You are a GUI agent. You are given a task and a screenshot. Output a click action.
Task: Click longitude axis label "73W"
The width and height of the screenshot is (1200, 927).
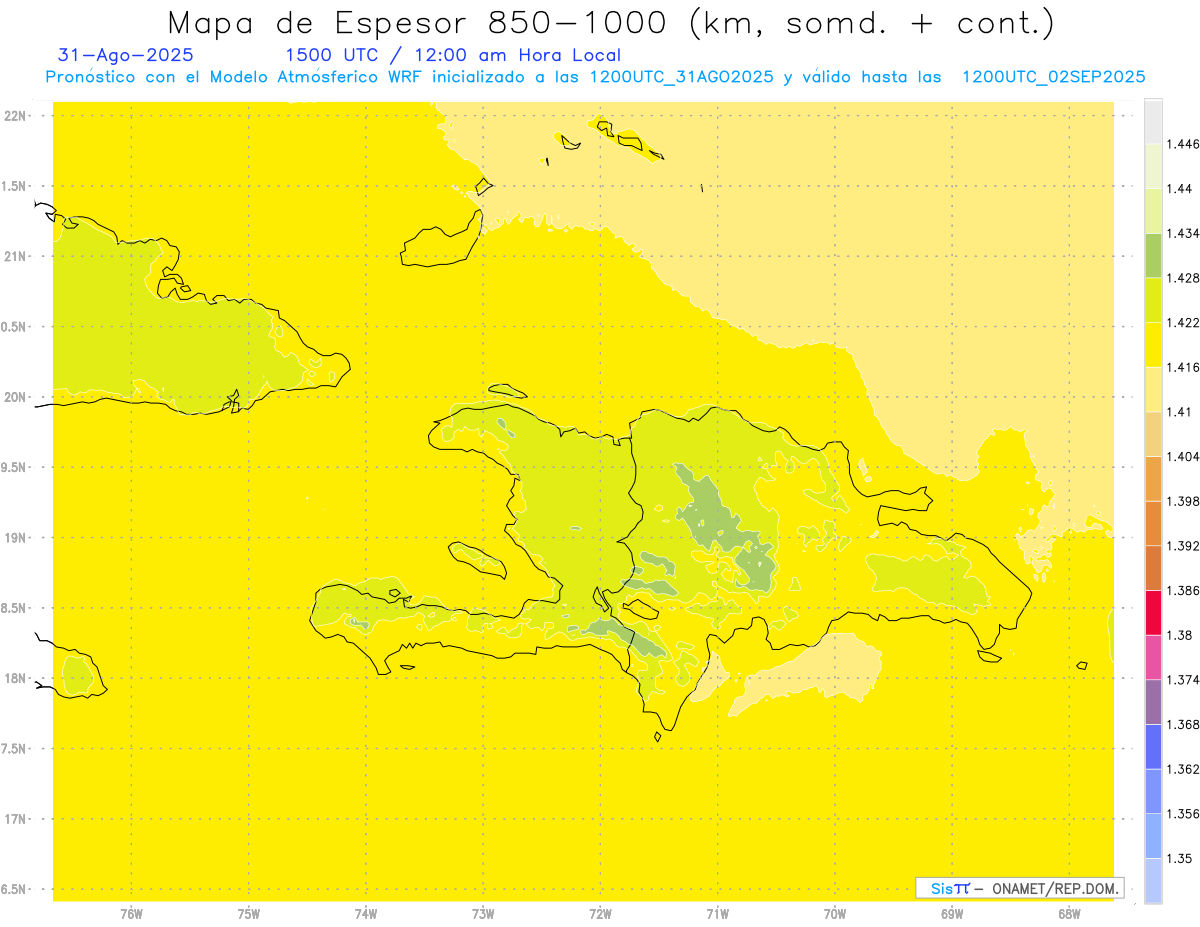483,914
